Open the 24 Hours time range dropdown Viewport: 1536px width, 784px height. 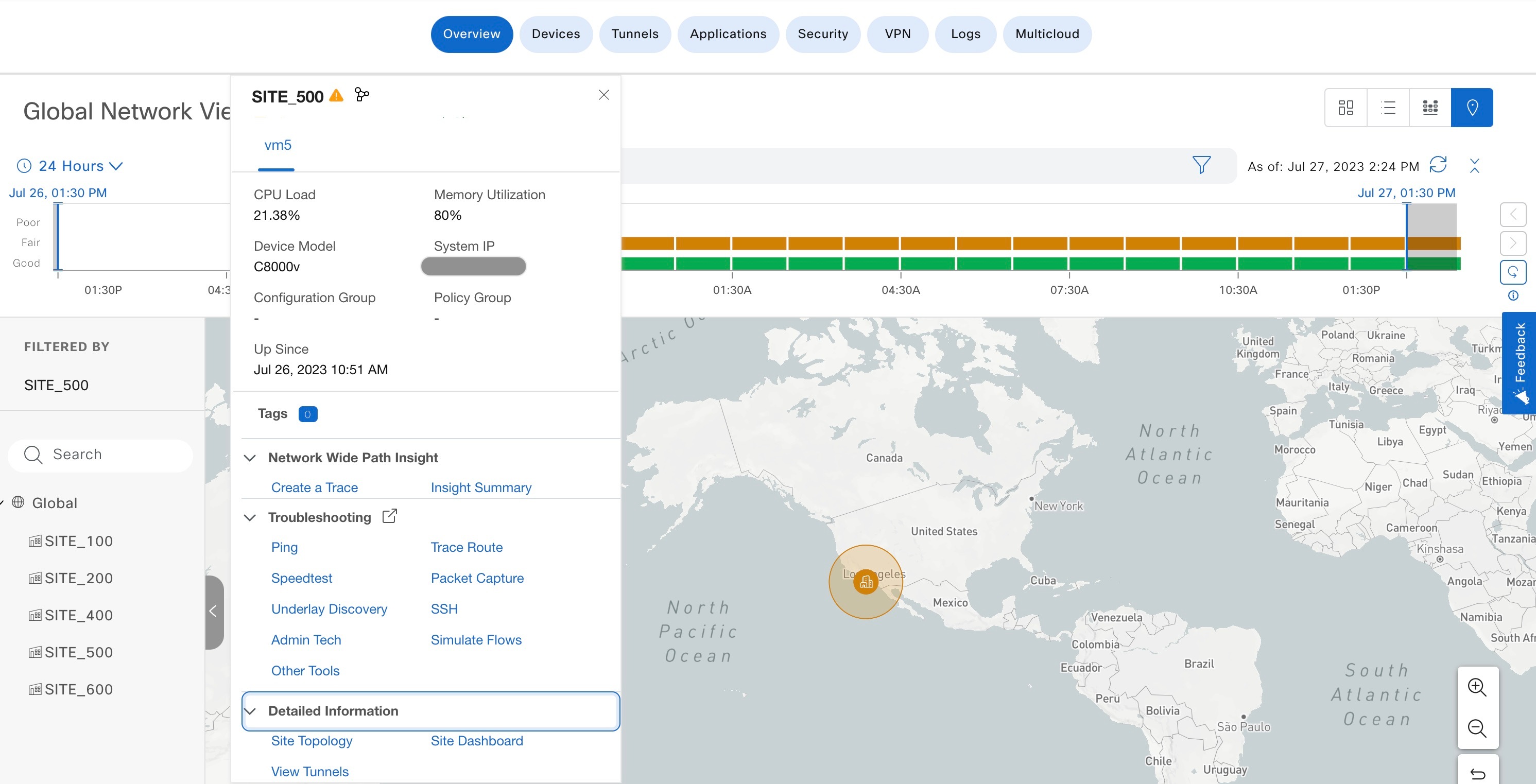click(71, 166)
